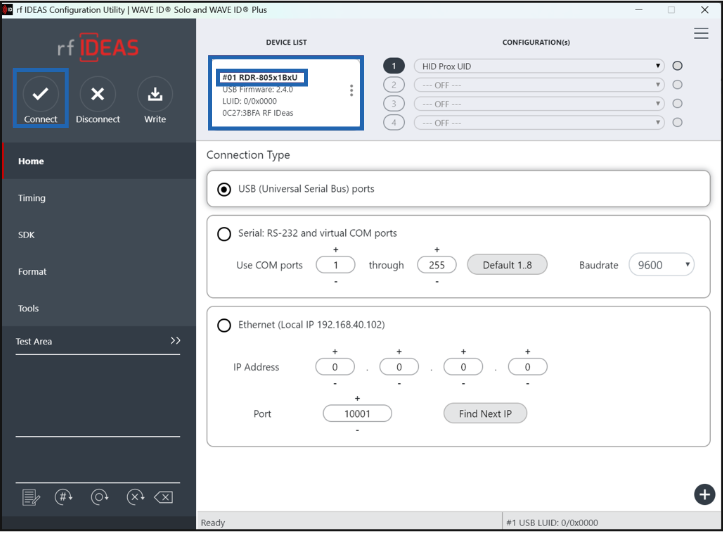Increase the second IP address octet
723x535 pixels.
pos(399,351)
